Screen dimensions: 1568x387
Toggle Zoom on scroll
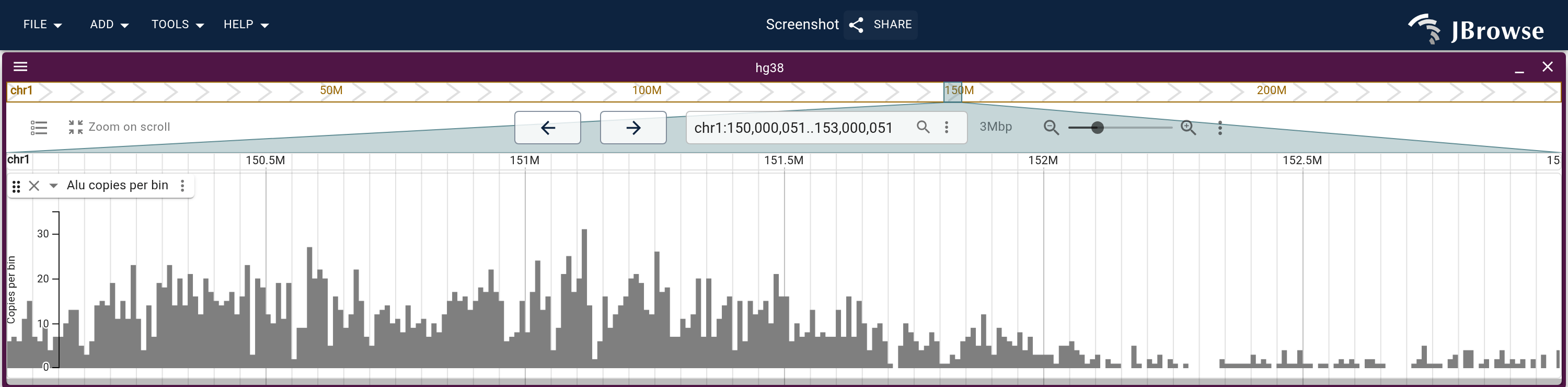(119, 127)
